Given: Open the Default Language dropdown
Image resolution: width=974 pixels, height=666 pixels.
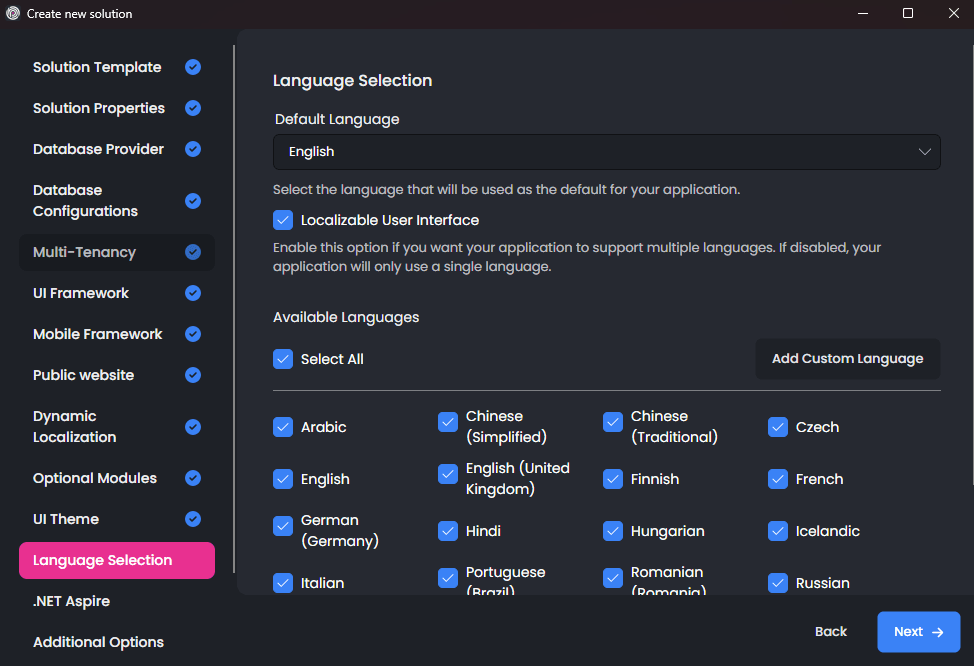Looking at the screenshot, I should tap(606, 151).
